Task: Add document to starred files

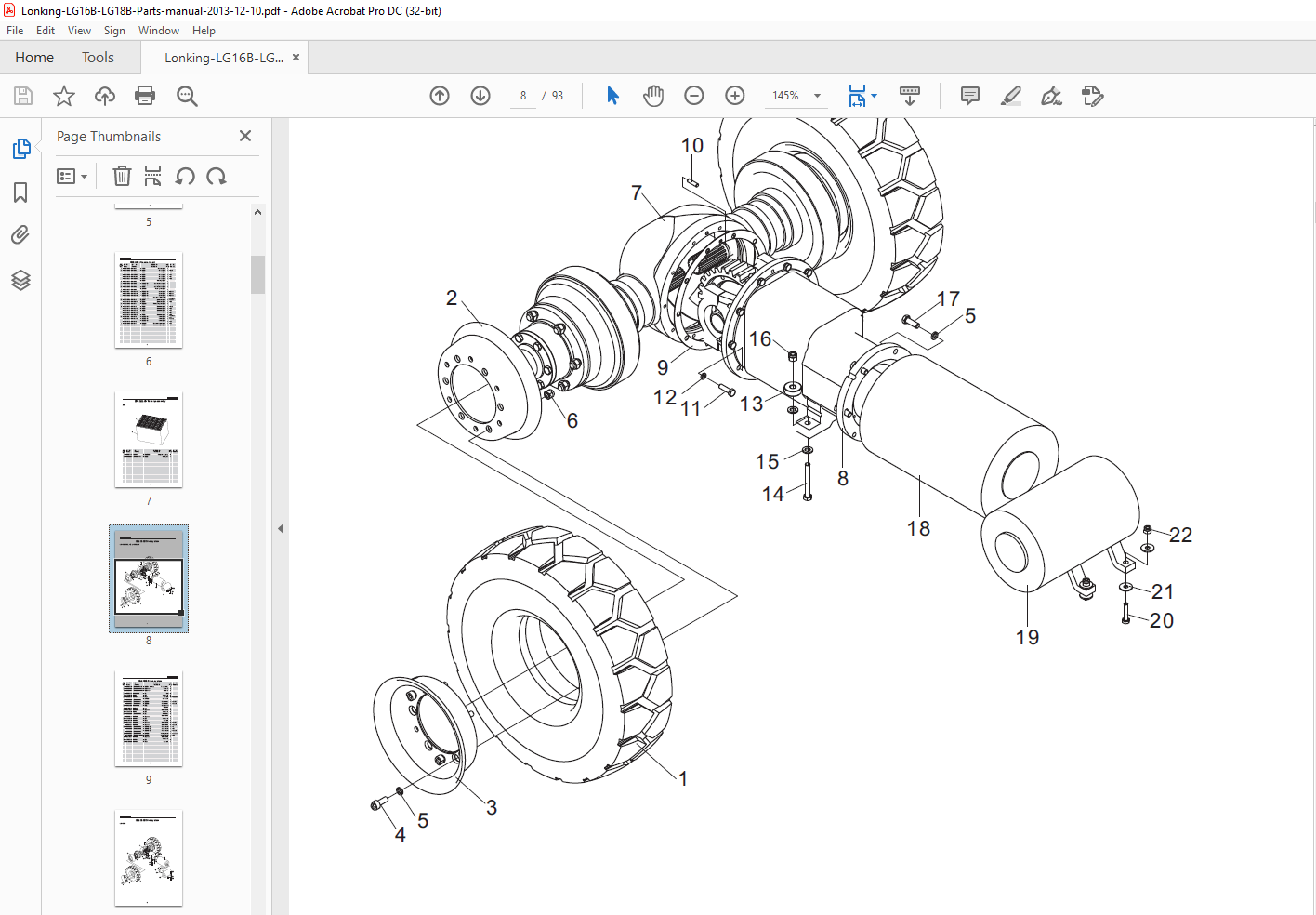Action: 64,96
